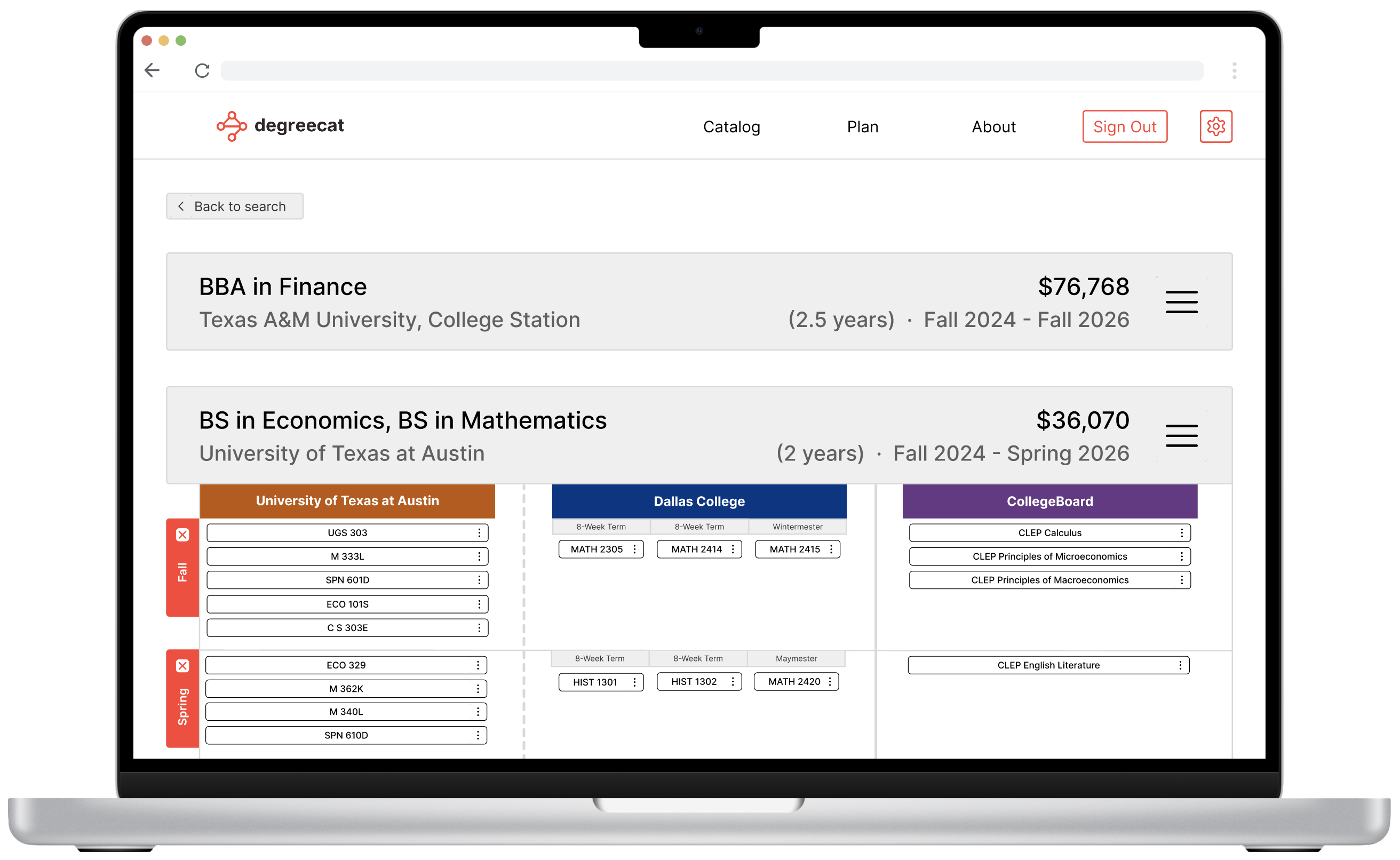Select BBA in Finance plan title
The height and width of the screenshot is (860, 1400).
[283, 286]
